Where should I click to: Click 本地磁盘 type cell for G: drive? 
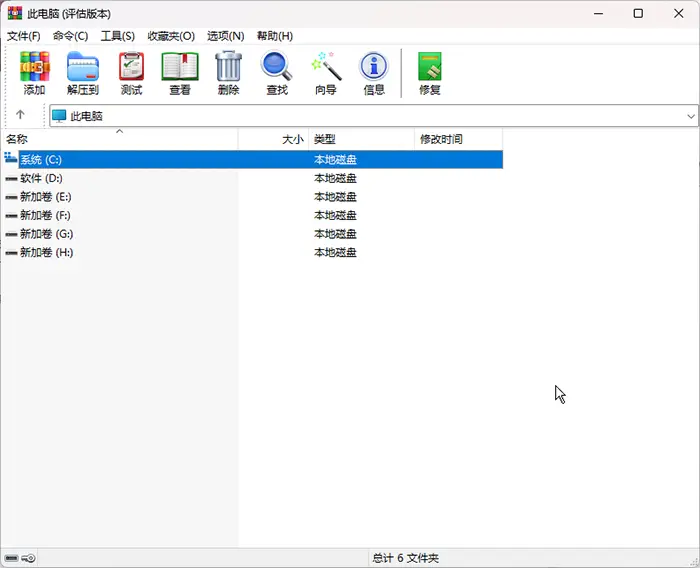click(335, 234)
